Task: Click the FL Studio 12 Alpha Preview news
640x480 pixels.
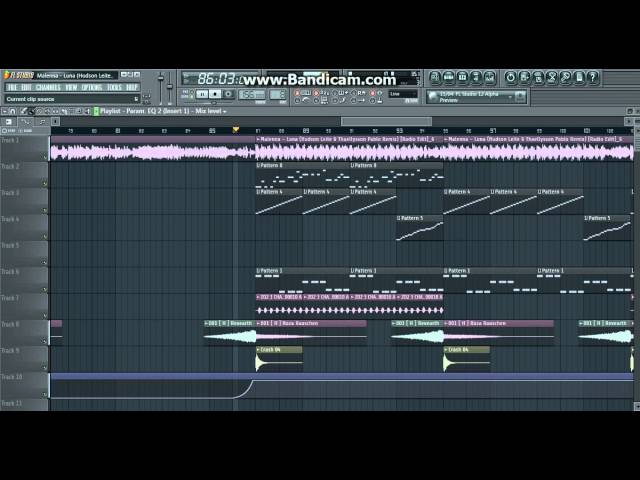Action: point(469,97)
